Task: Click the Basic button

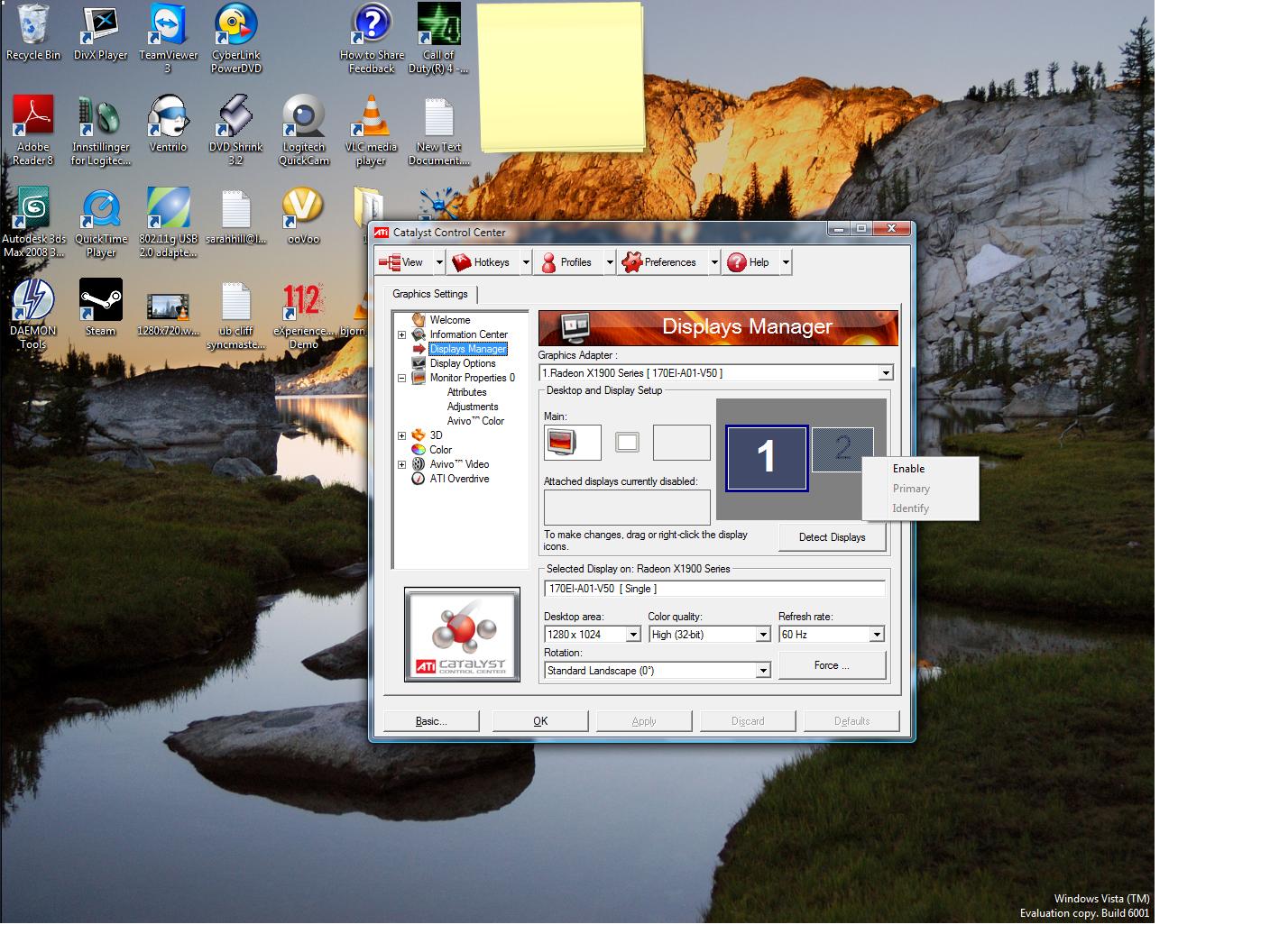Action: tap(431, 721)
